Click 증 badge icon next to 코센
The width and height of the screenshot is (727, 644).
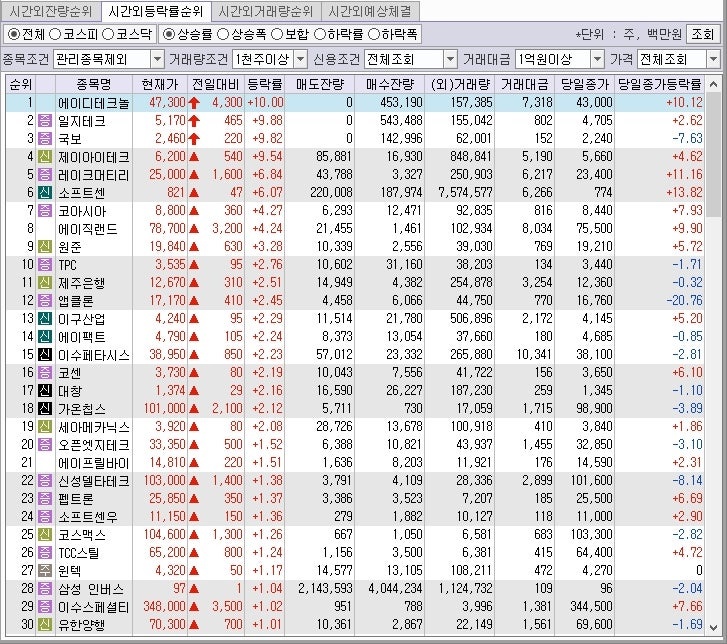[45, 372]
